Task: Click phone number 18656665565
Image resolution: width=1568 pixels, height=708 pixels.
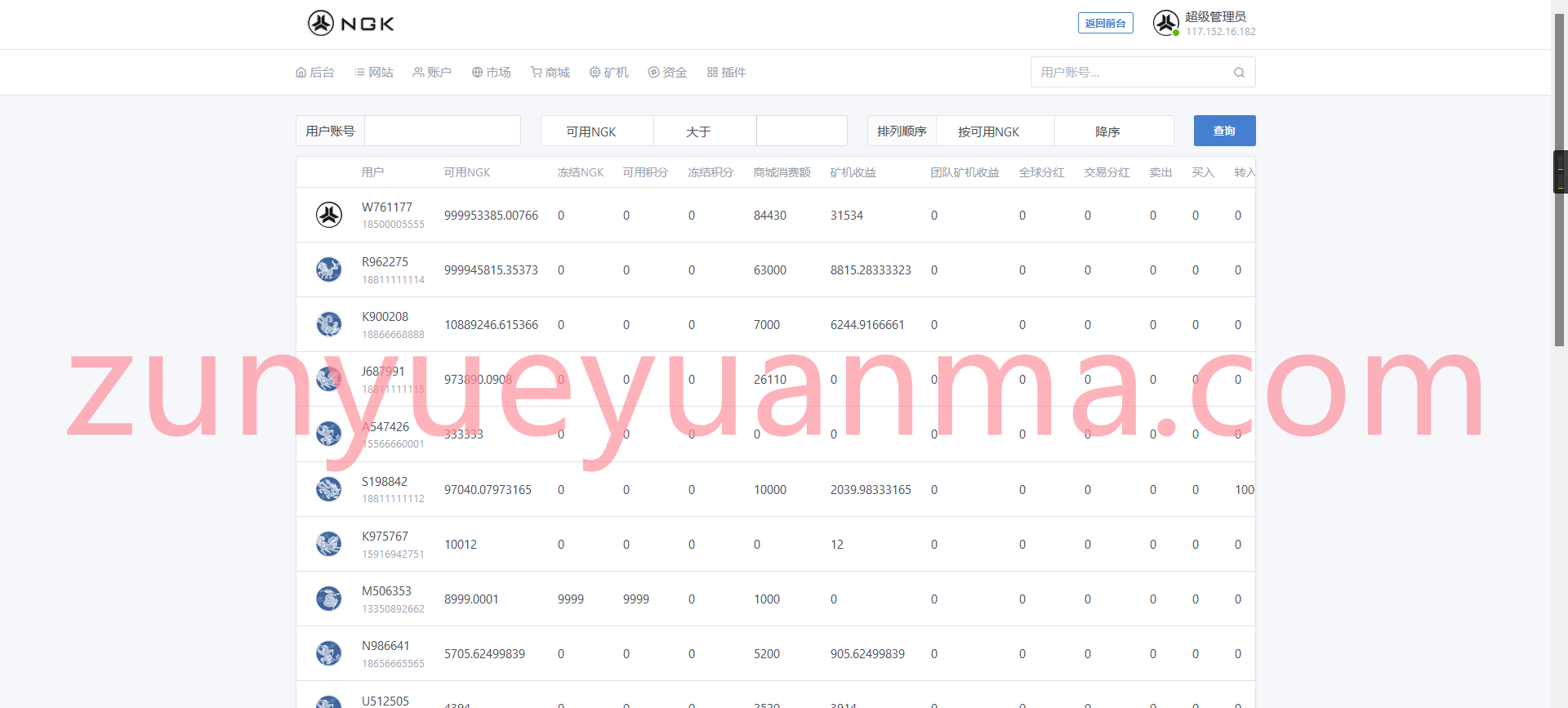Action: point(393,663)
